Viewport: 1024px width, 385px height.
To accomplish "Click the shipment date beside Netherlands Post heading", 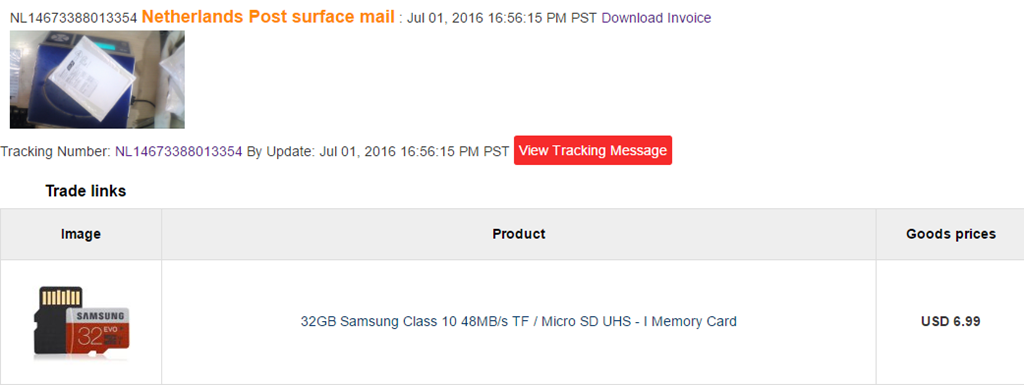I will coord(502,18).
